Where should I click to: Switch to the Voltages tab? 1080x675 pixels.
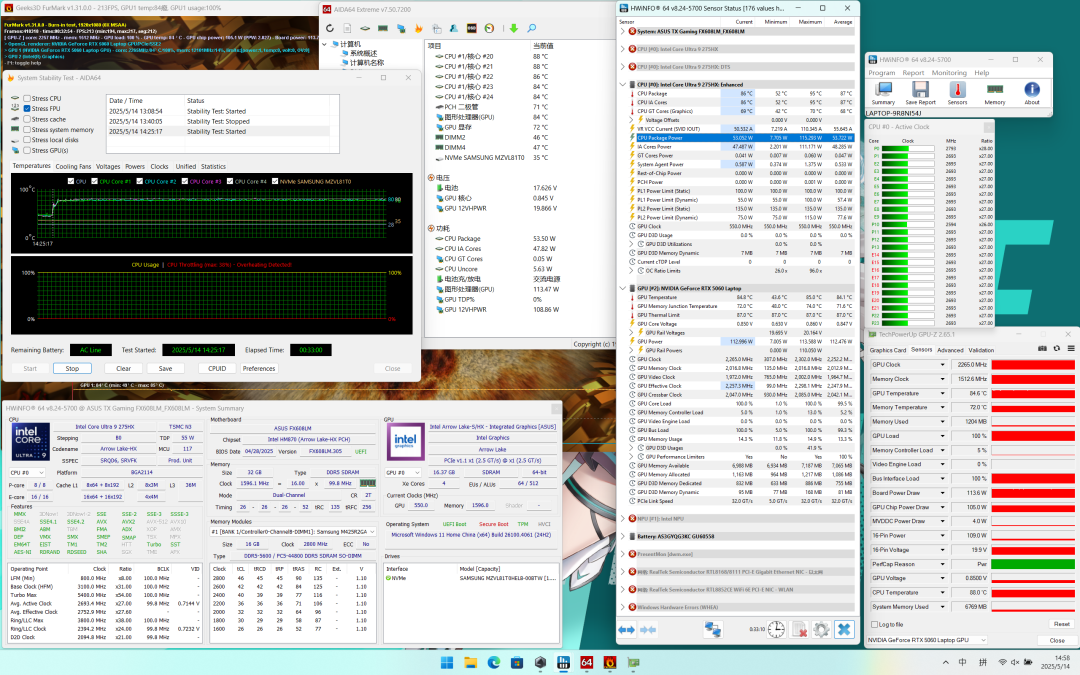point(108,167)
